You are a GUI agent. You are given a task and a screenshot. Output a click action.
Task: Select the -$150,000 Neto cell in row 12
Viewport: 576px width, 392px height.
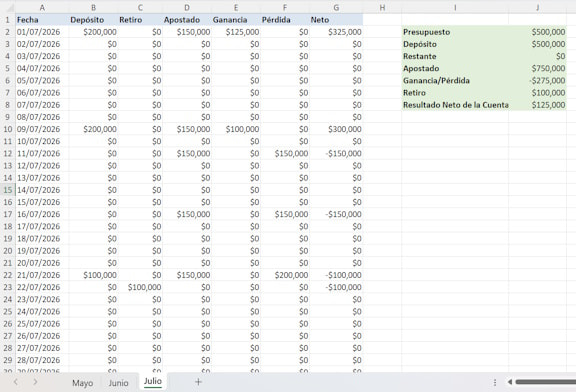336,154
